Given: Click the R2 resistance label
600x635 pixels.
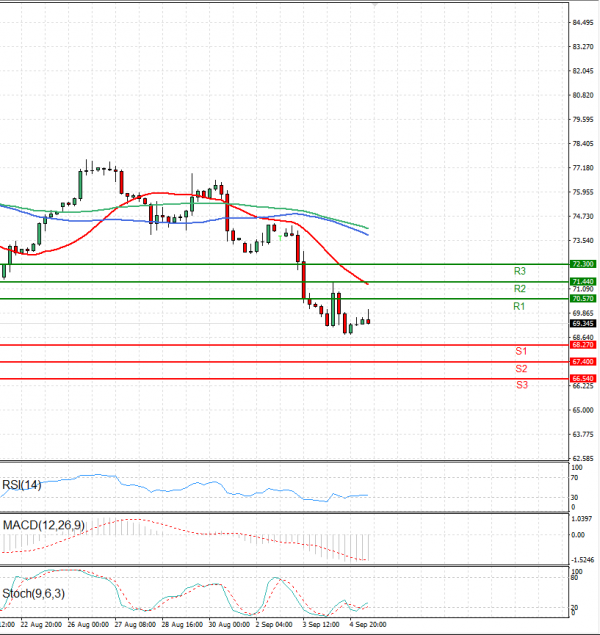Looking at the screenshot, I should point(519,289).
